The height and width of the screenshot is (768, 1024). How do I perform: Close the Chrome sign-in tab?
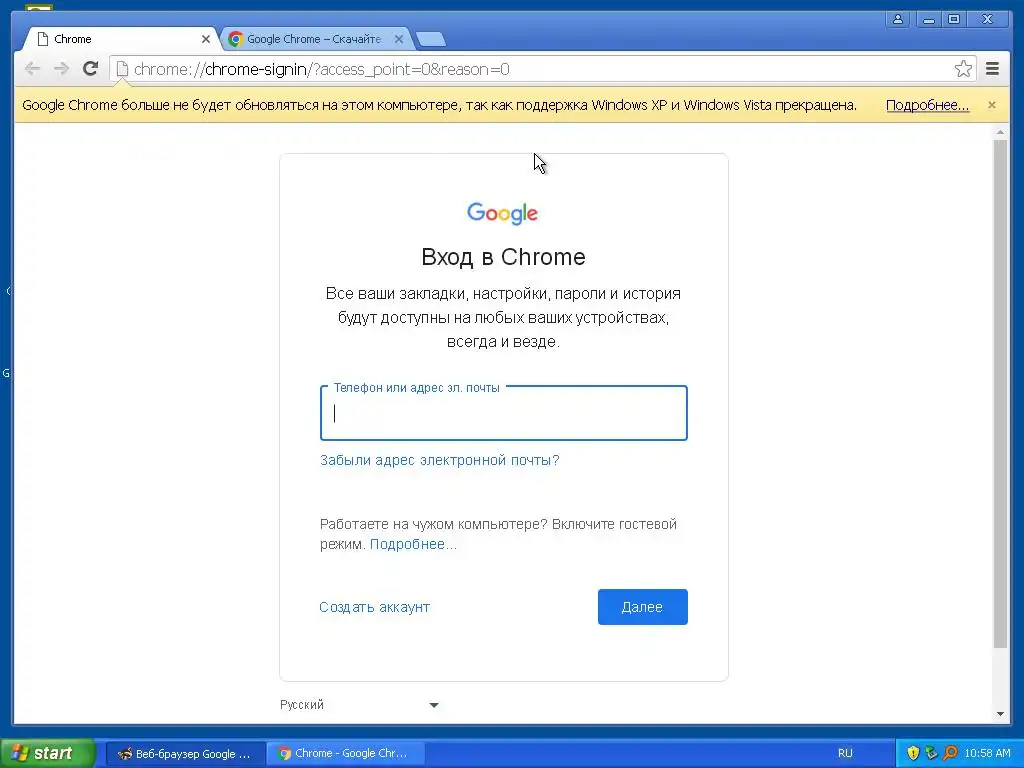(206, 39)
